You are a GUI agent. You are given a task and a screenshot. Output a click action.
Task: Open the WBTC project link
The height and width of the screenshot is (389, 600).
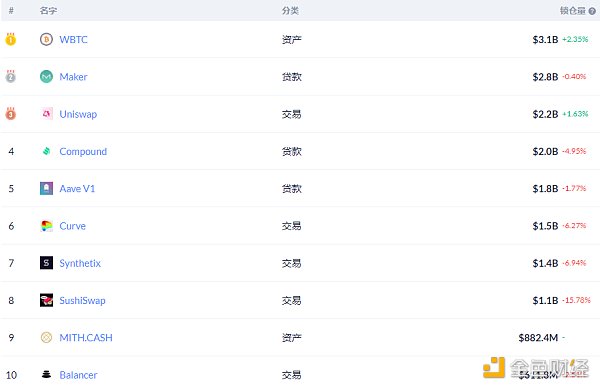click(73, 39)
